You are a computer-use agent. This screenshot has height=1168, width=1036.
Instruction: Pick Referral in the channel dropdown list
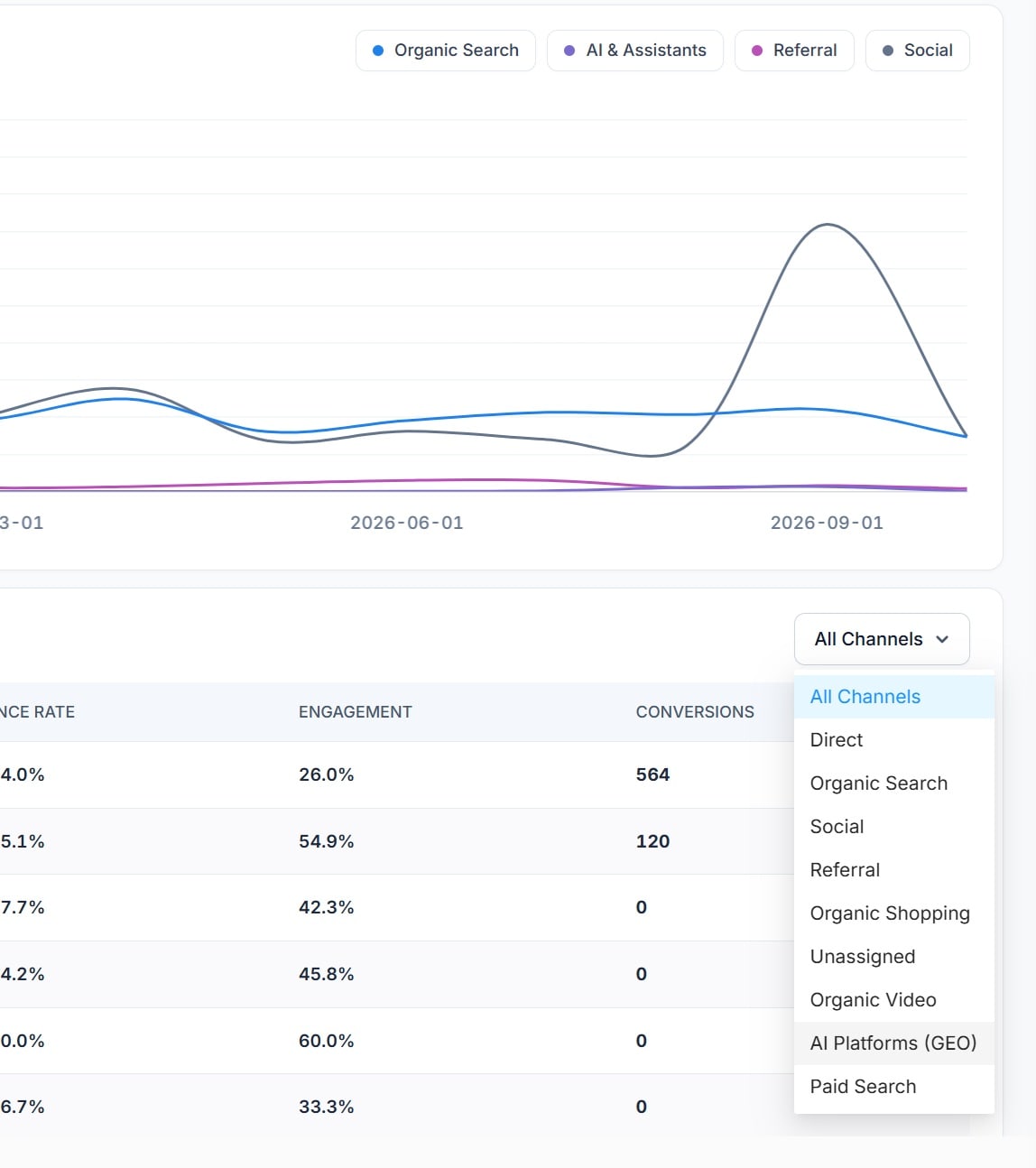coord(894,870)
